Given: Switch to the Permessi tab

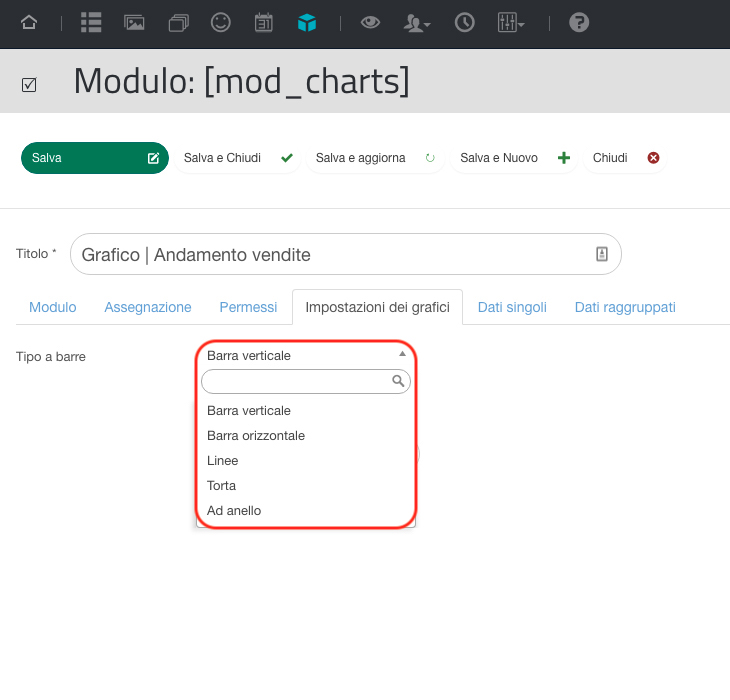Looking at the screenshot, I should tap(248, 307).
